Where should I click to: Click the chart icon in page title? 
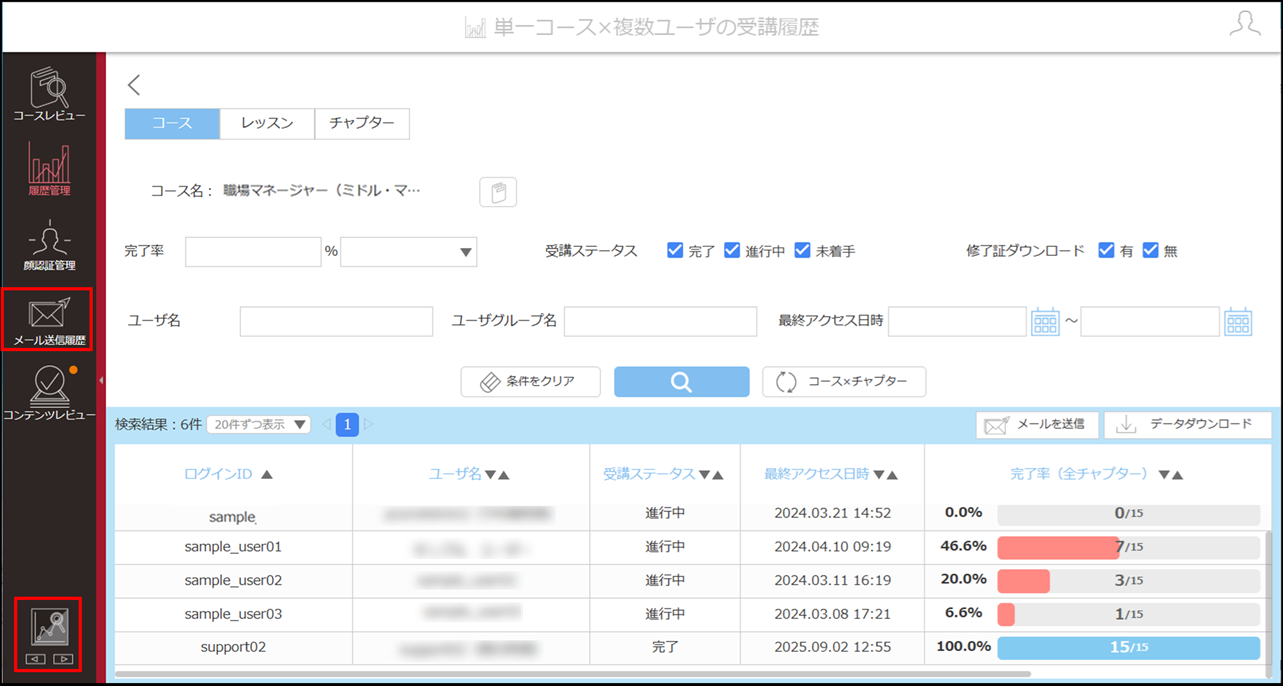point(475,27)
